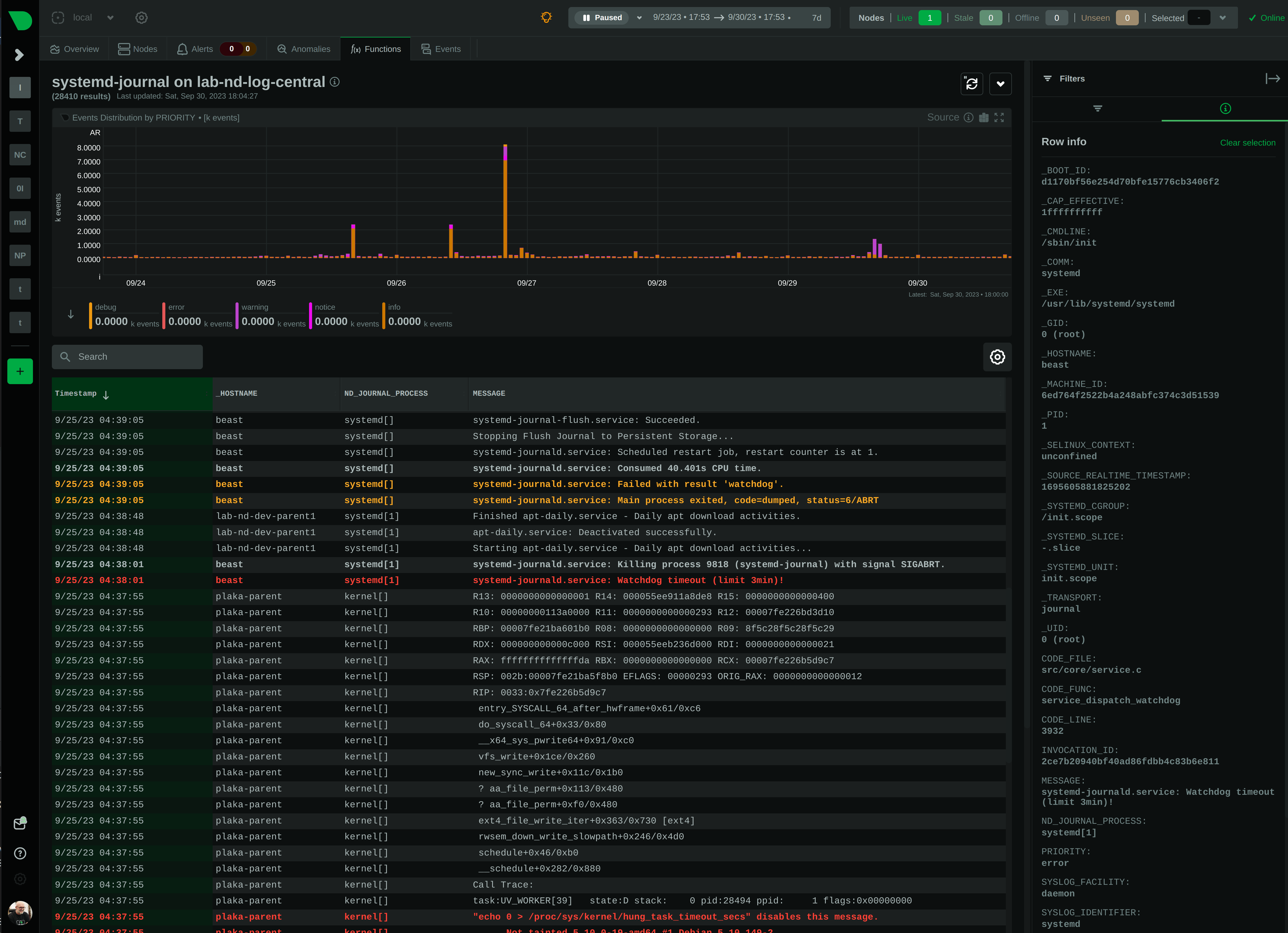Open the chart type picker on Events Distribution
The width and height of the screenshot is (1288, 933).
[x=984, y=117]
